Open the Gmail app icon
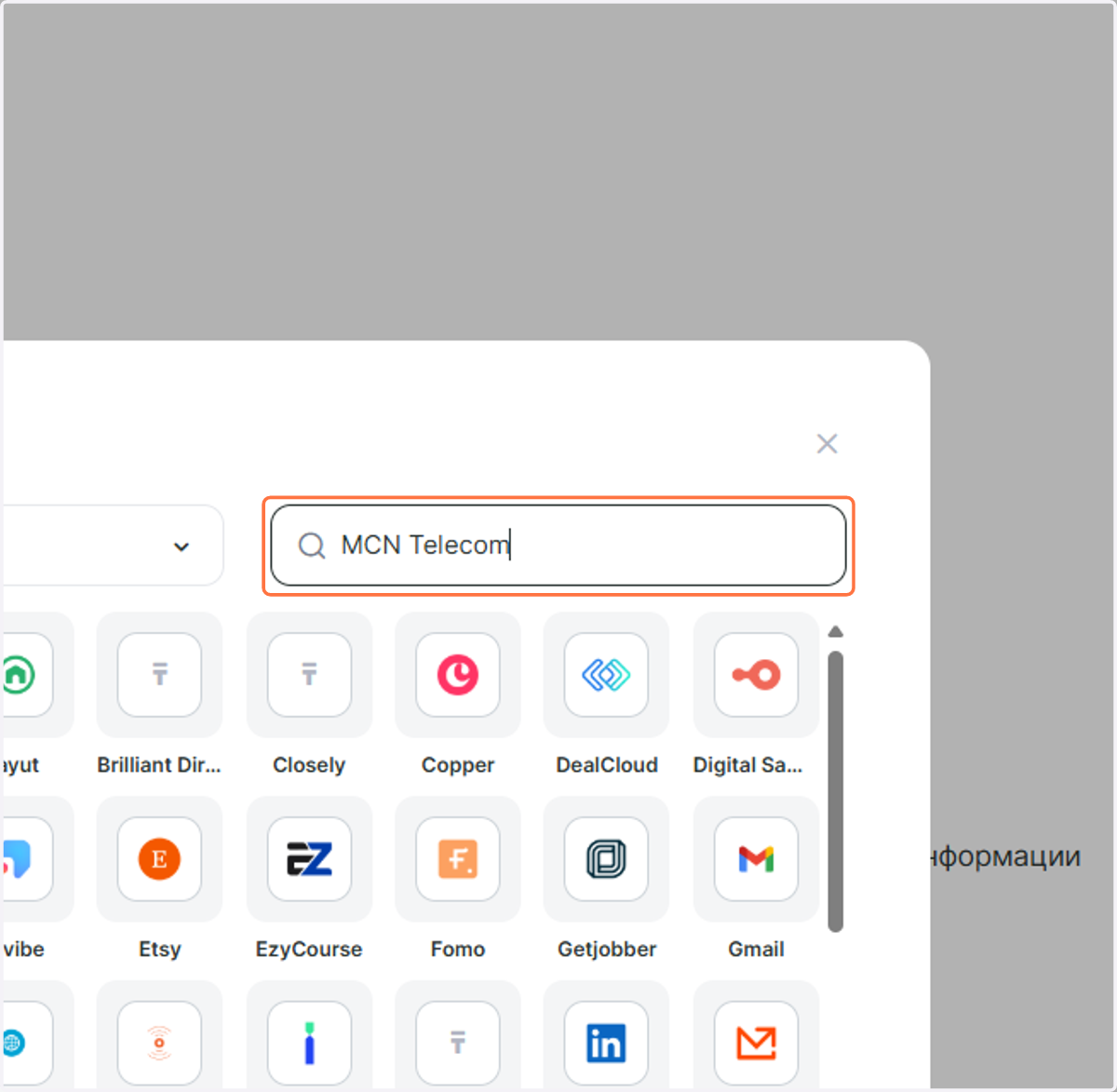 click(756, 859)
